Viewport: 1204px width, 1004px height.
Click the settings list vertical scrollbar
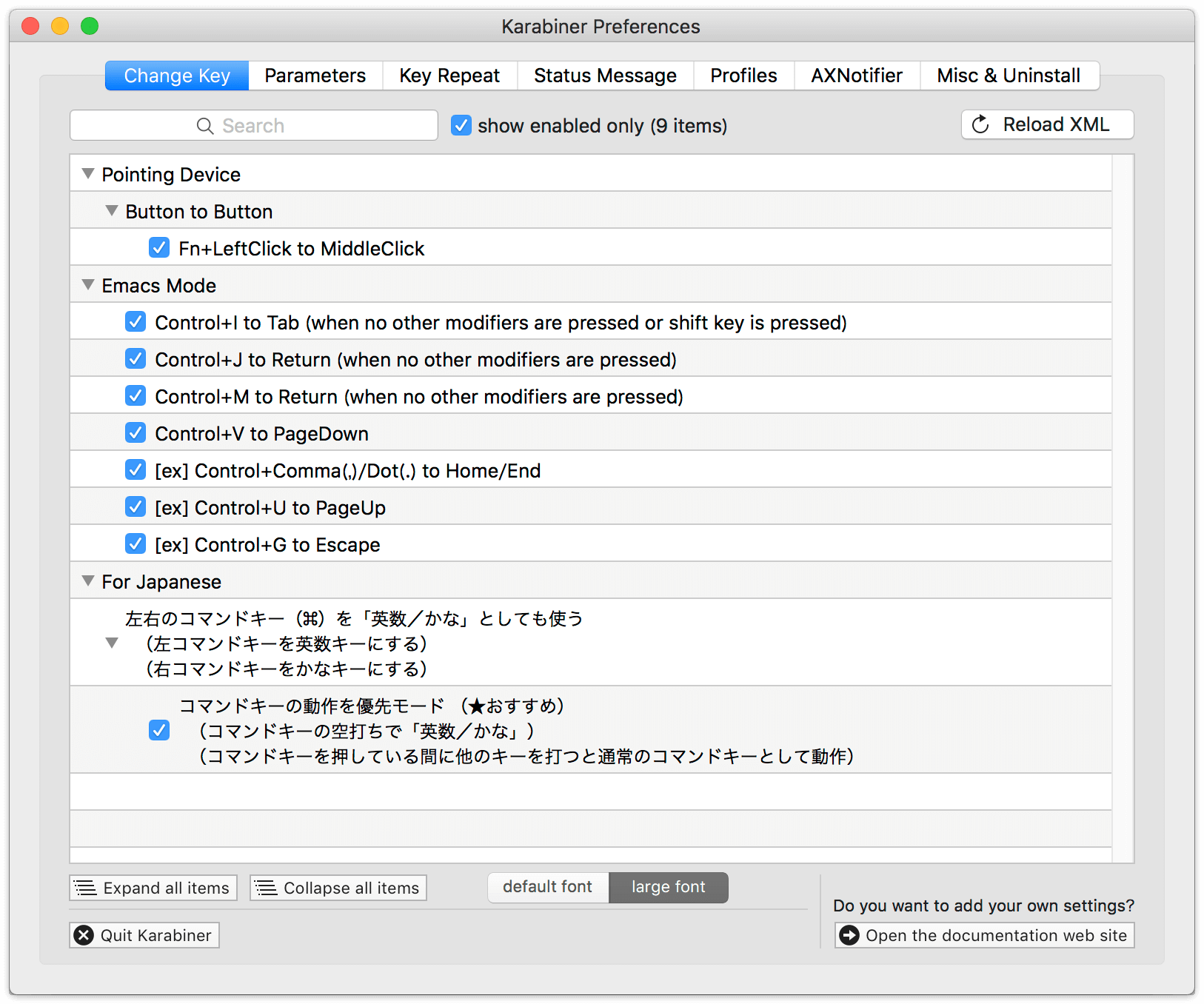1123,508
